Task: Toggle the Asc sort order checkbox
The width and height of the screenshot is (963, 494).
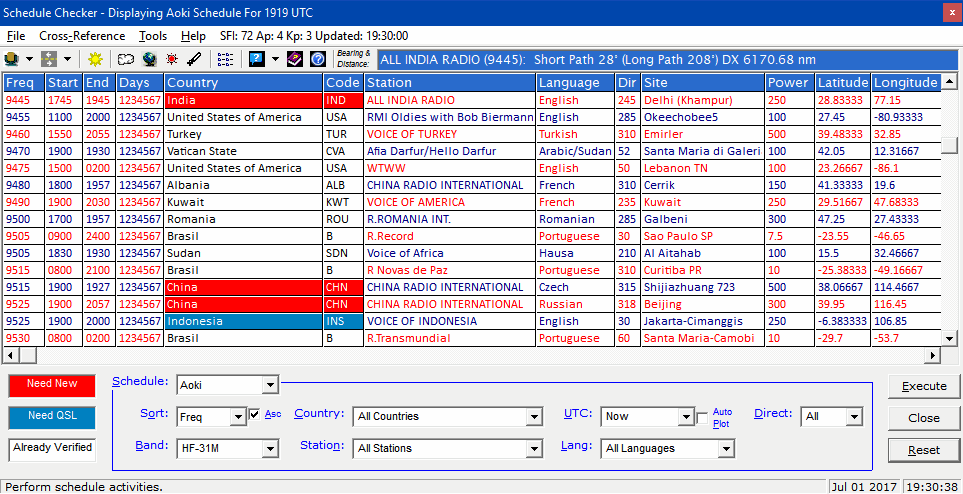Action: click(x=255, y=415)
